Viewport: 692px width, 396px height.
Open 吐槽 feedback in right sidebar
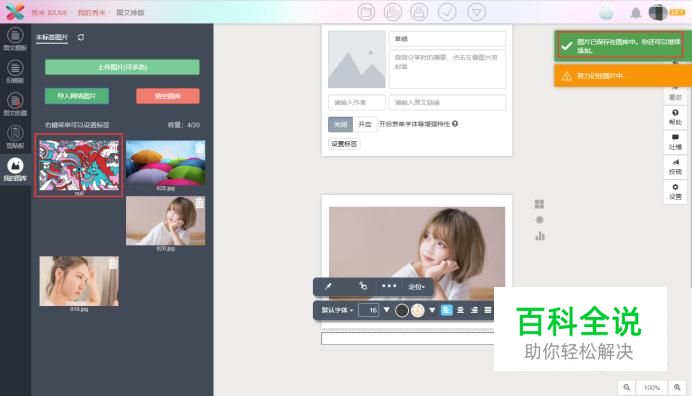675,142
